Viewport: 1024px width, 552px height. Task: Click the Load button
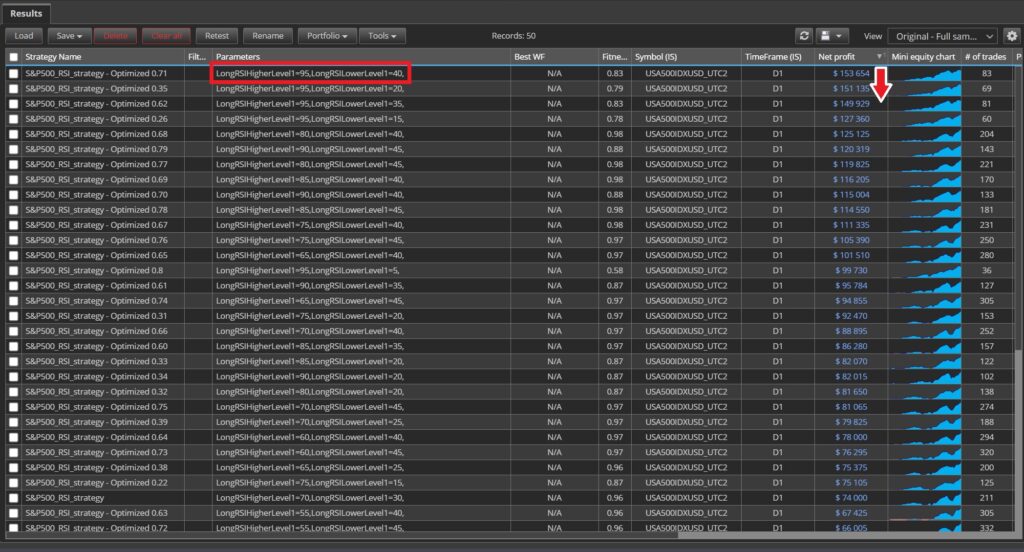[x=24, y=36]
